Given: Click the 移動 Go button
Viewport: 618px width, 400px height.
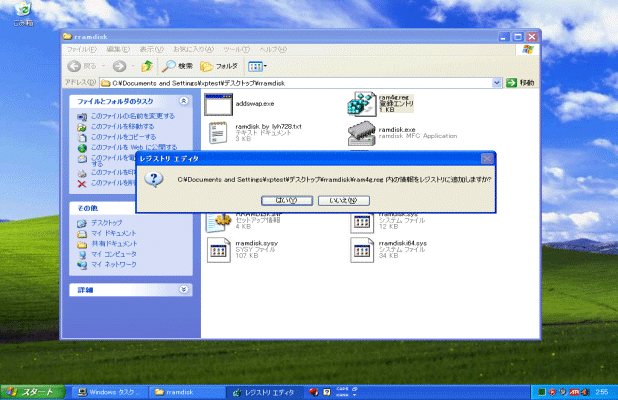Looking at the screenshot, I should coord(520,83).
